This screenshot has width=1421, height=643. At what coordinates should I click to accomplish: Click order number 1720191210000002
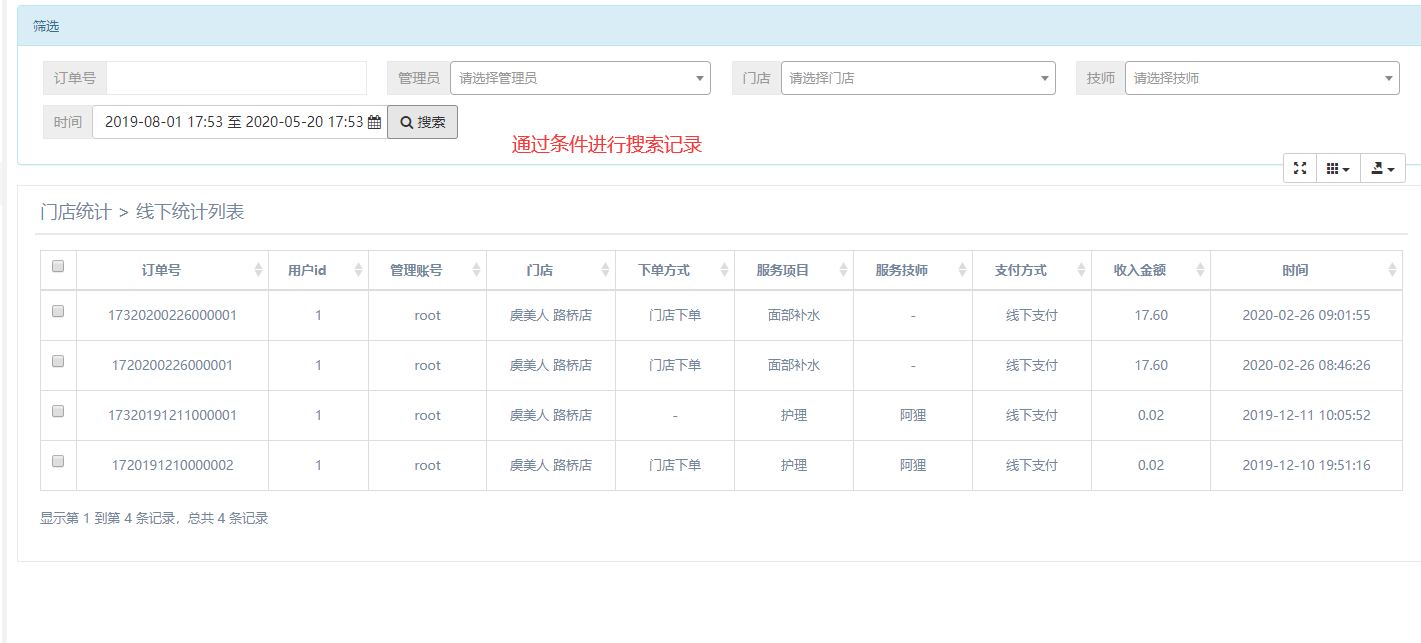tap(172, 465)
